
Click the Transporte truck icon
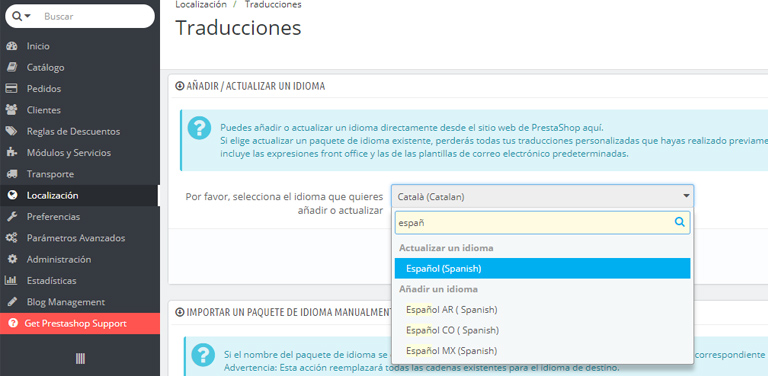[x=12, y=174]
